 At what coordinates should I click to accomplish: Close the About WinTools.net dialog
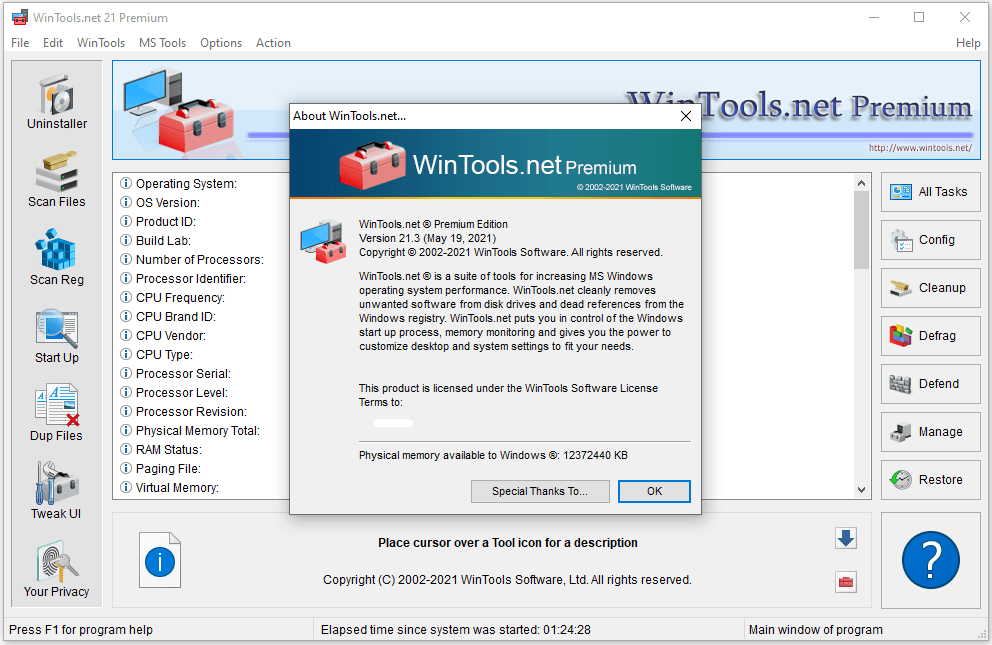pos(686,116)
